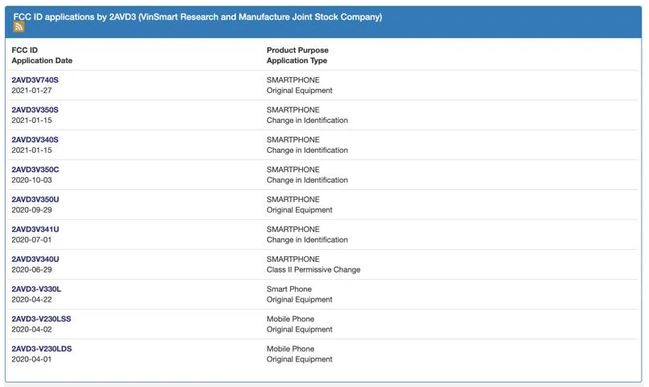Click 'SMARTPHONE' in 2AVD3V350C row
Screen dimensions: 649x387
[x=293, y=169]
